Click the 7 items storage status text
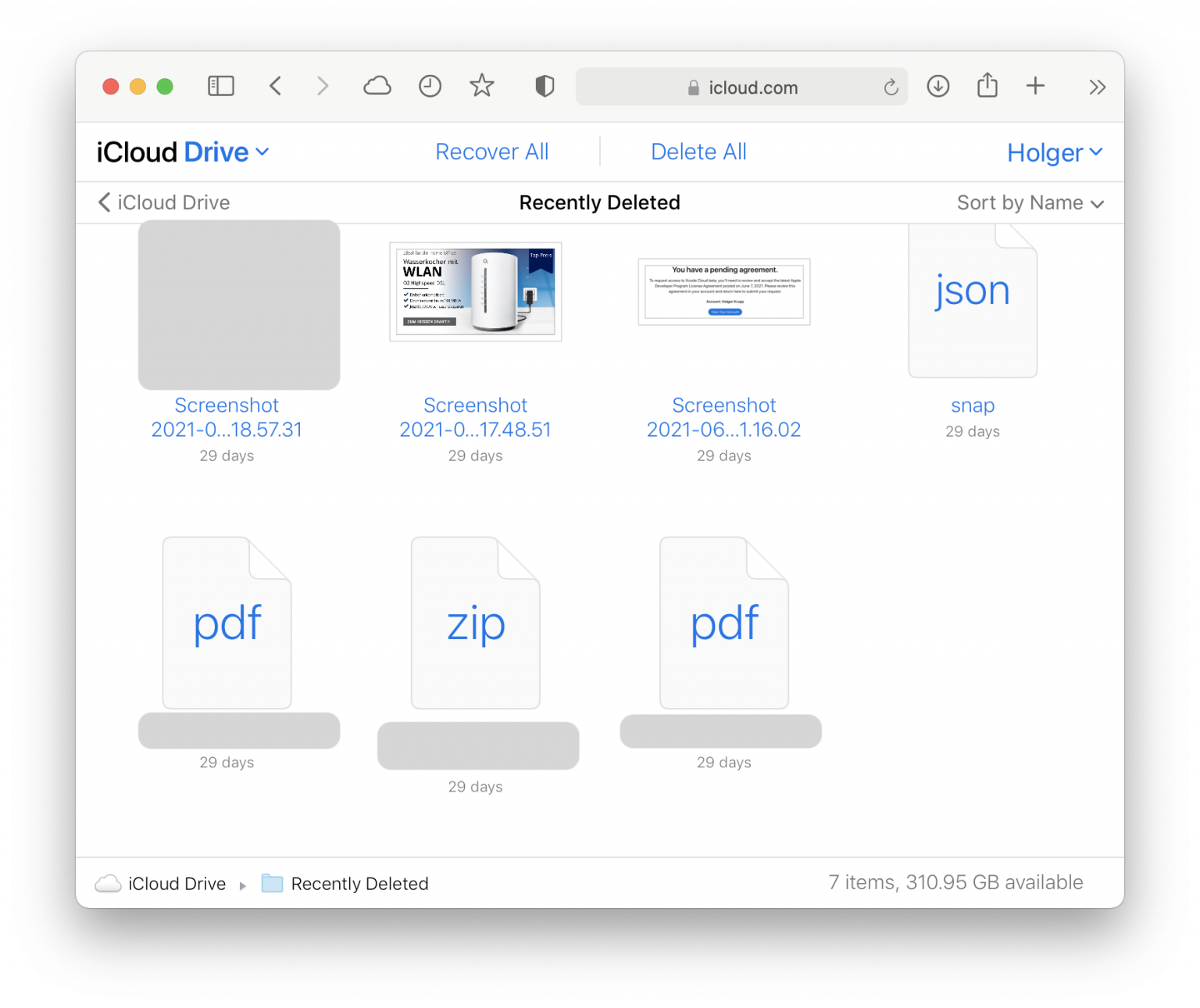Image resolution: width=1200 pixels, height=1008 pixels. point(955,883)
